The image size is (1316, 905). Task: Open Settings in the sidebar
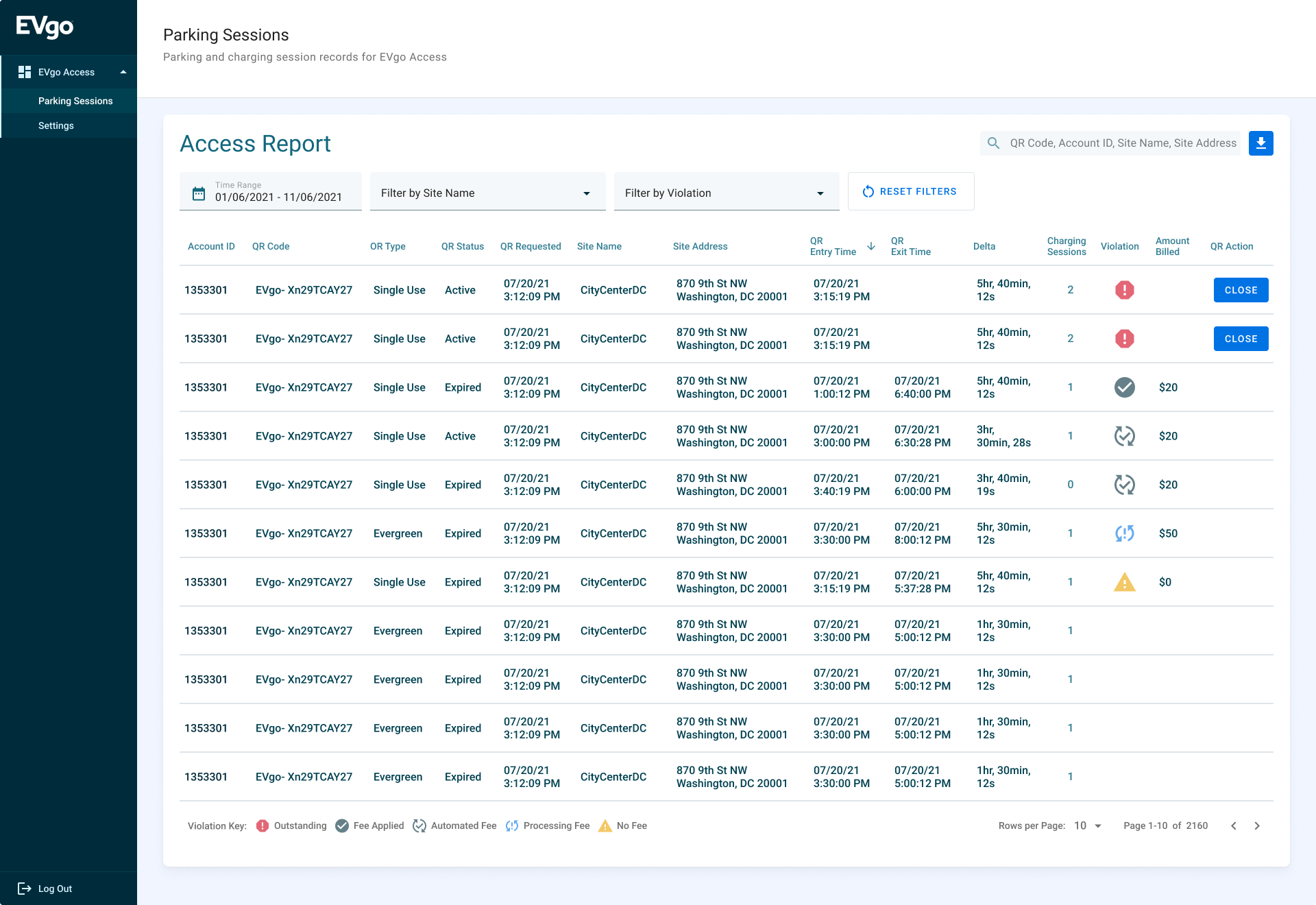tap(56, 125)
